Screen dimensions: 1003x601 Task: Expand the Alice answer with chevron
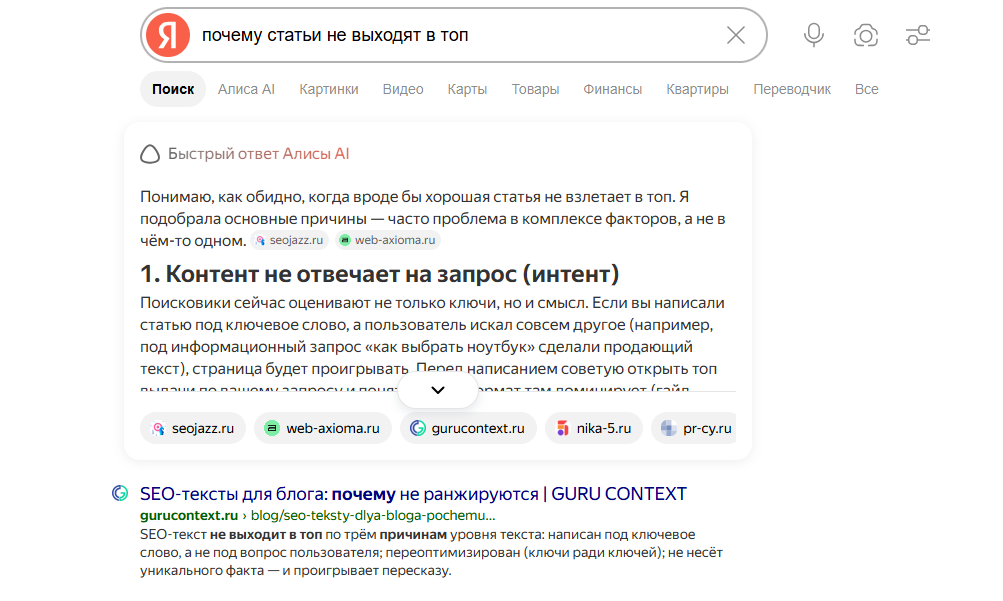click(438, 390)
